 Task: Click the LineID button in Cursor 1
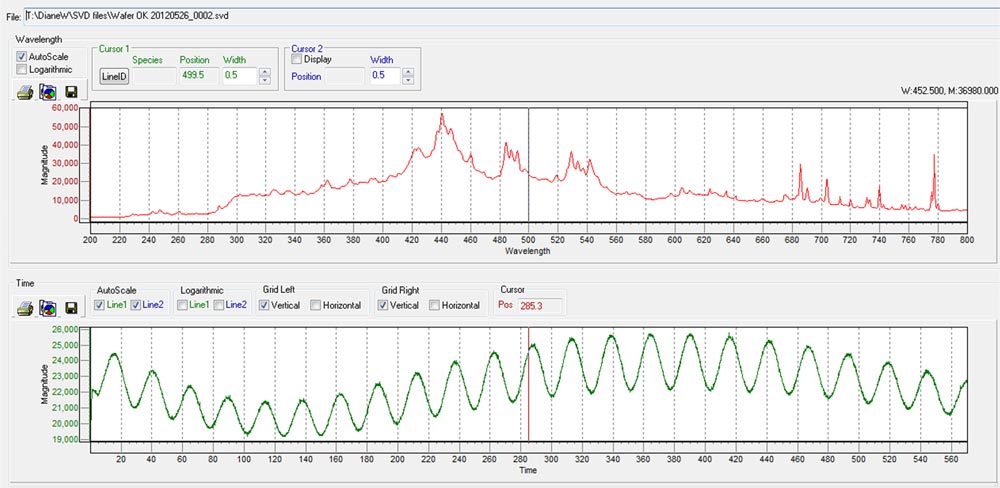pyautogui.click(x=115, y=77)
